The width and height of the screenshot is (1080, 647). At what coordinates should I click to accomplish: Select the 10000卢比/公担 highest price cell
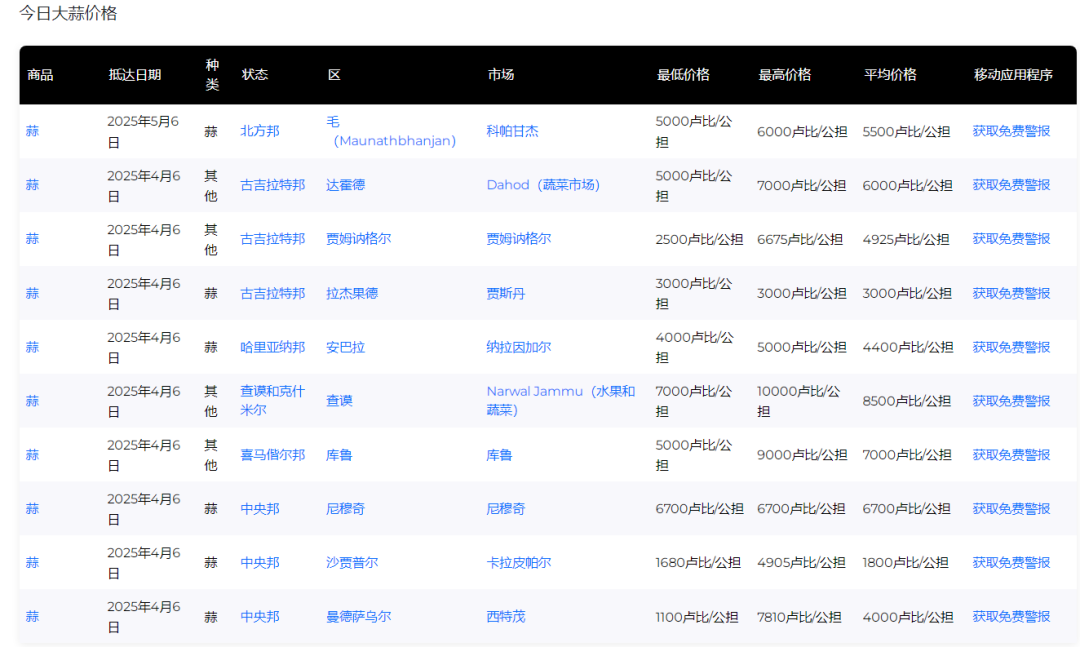pos(798,400)
